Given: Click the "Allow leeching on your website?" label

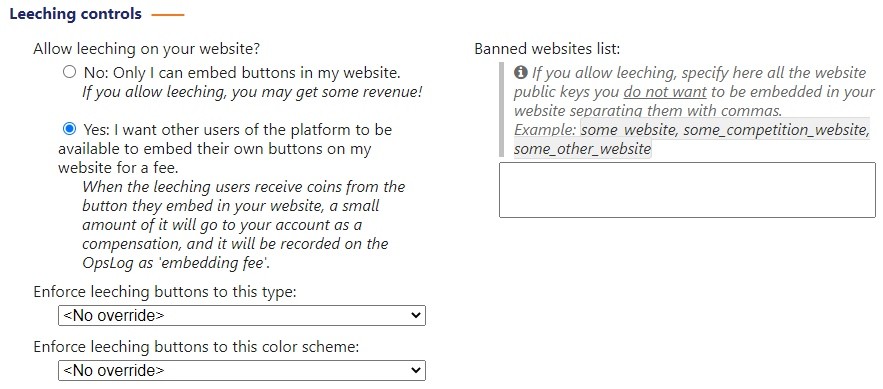Looking at the screenshot, I should coord(146,49).
